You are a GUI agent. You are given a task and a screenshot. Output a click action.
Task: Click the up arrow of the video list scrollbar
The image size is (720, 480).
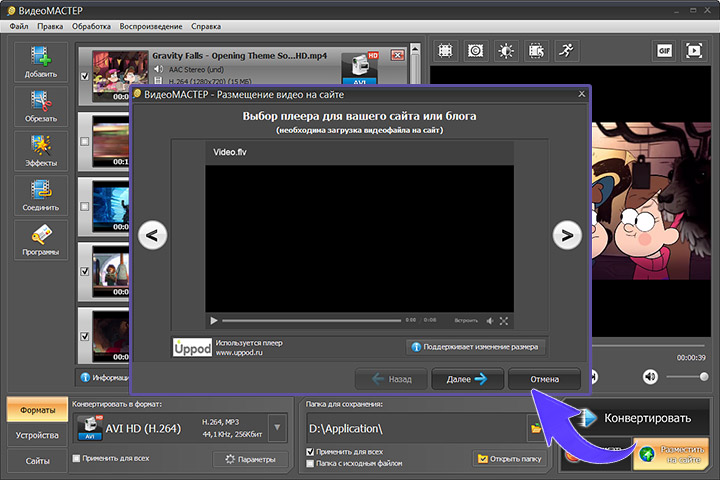tap(415, 49)
